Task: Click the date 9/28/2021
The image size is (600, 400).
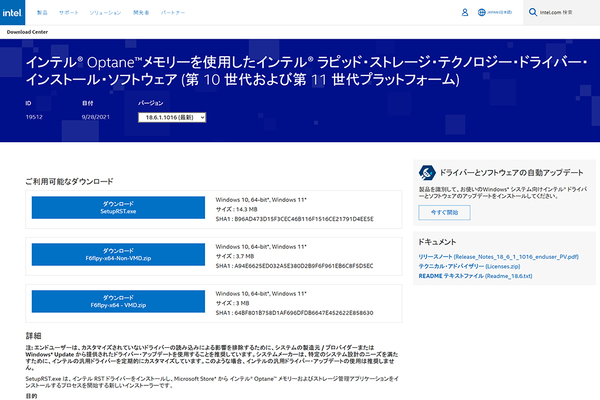Action: [x=96, y=117]
